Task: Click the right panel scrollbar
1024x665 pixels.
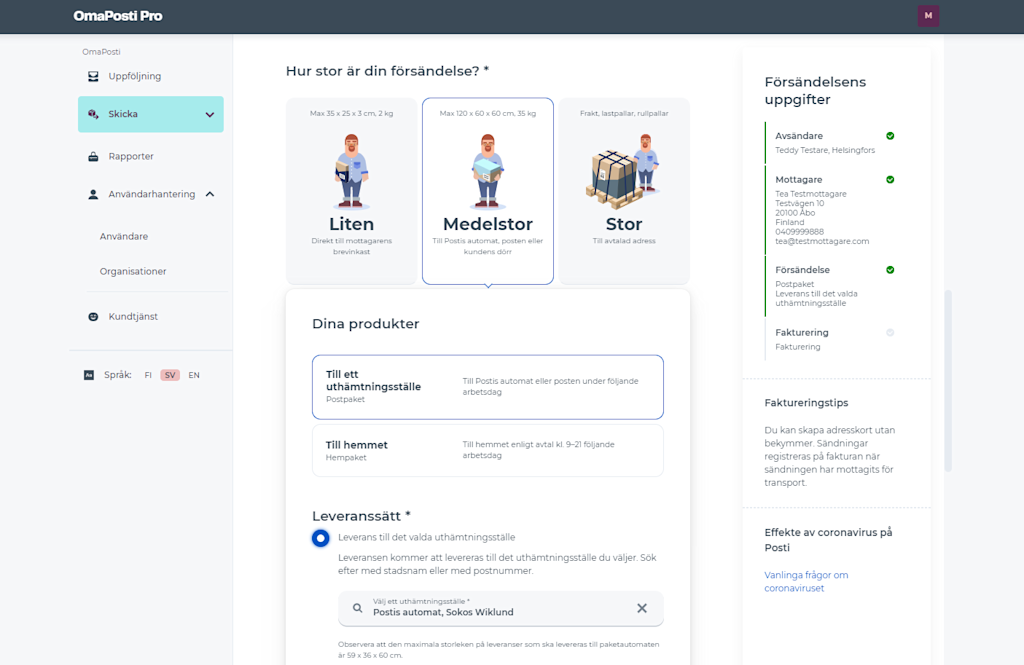Action: 948,381
